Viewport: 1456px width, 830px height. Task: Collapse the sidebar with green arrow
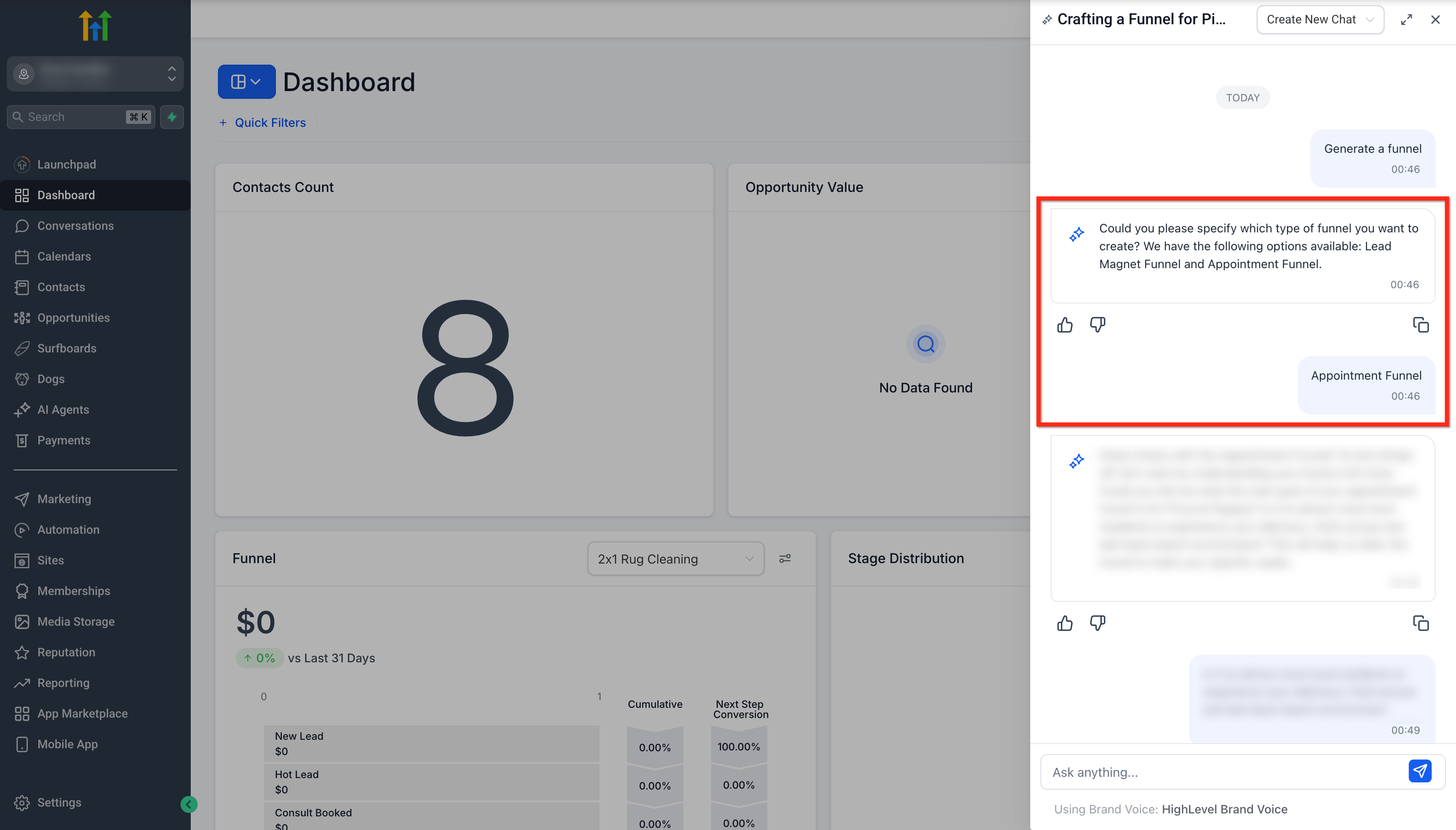click(x=189, y=804)
